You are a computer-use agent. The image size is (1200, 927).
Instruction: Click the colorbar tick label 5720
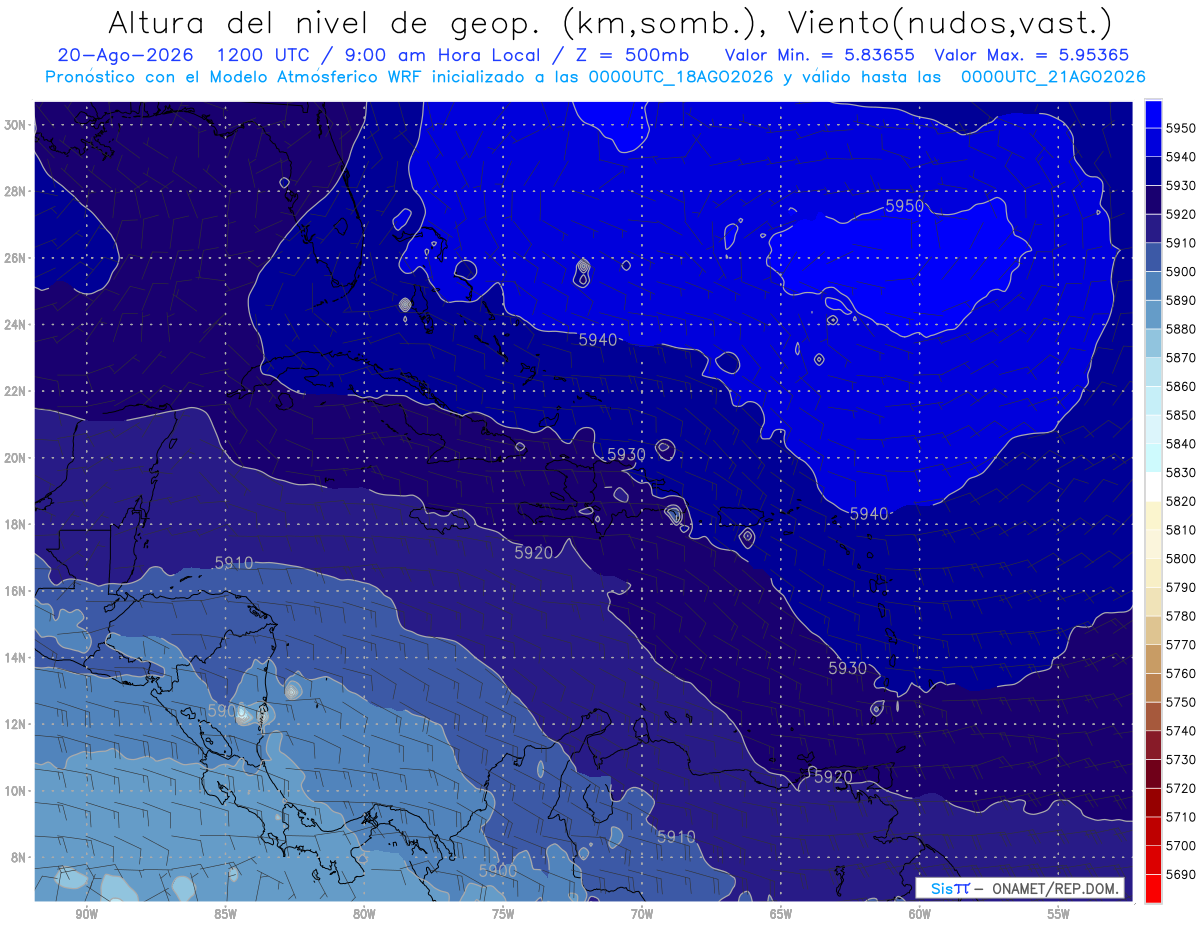[x=1180, y=788]
